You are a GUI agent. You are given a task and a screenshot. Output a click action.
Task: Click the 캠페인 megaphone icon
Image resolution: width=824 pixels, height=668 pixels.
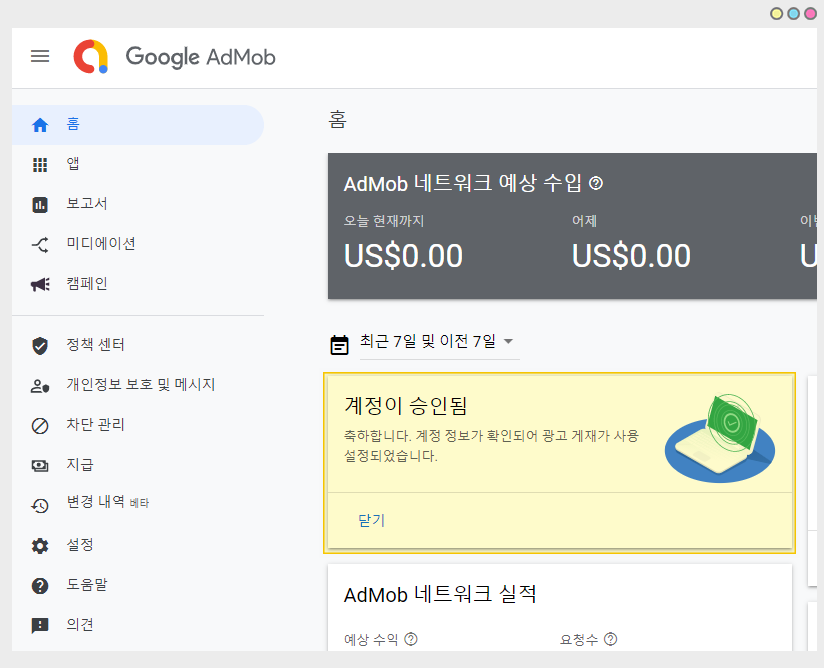click(x=40, y=284)
